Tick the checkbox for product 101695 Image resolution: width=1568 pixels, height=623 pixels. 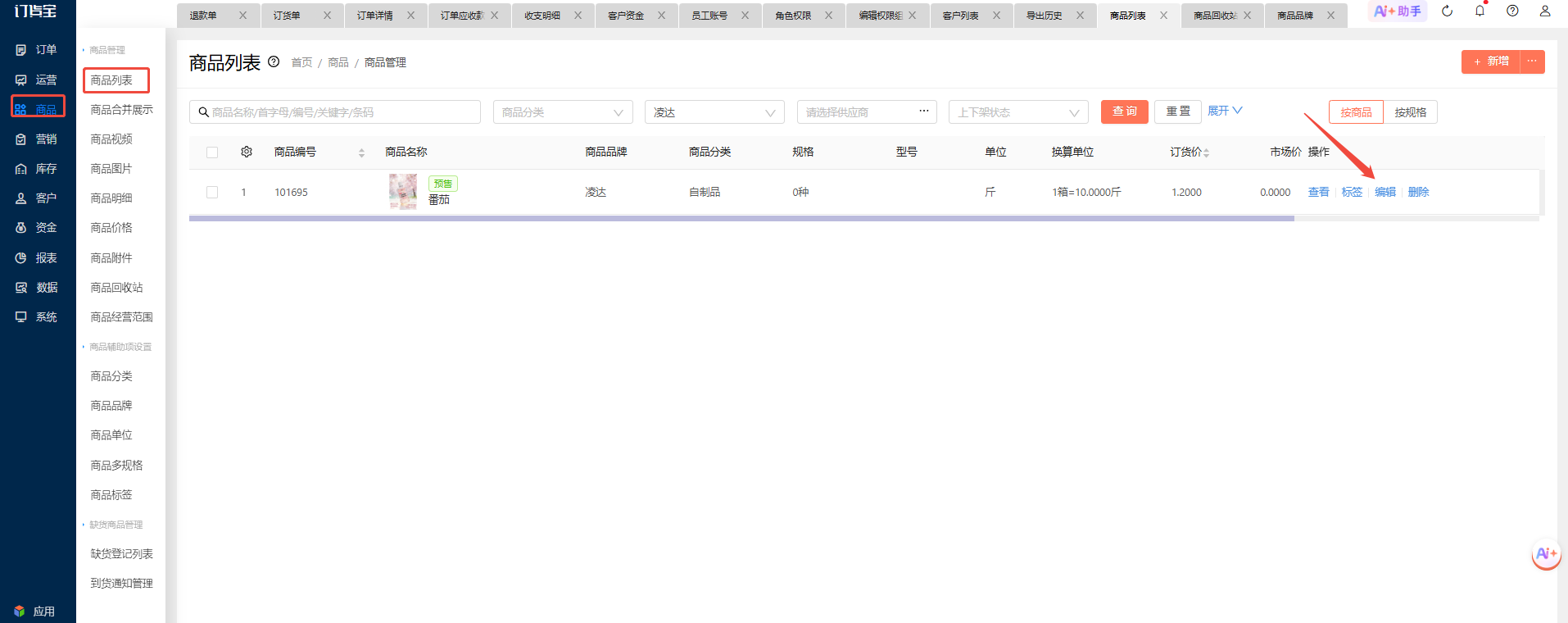(212, 193)
